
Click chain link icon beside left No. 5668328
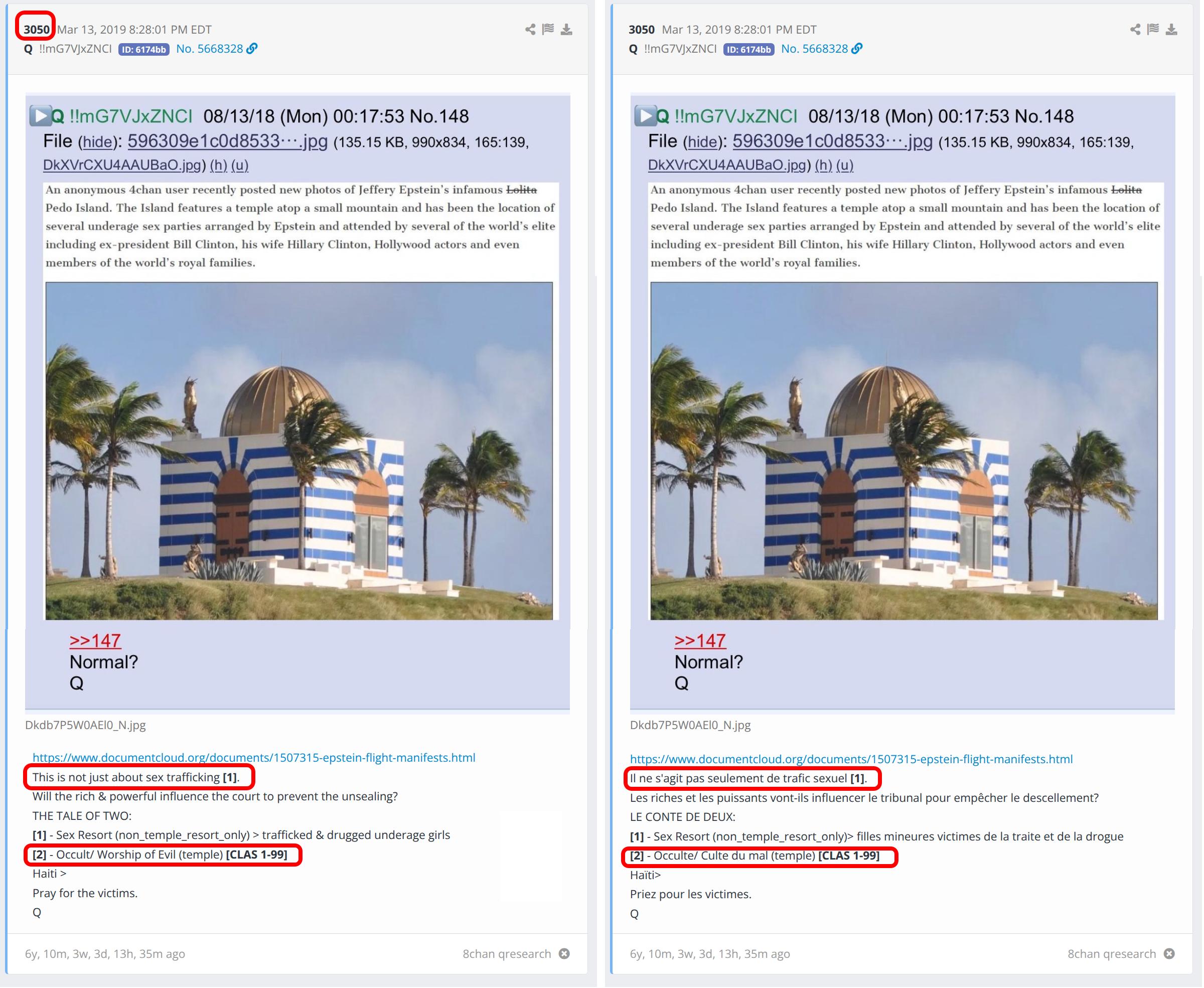(x=252, y=49)
